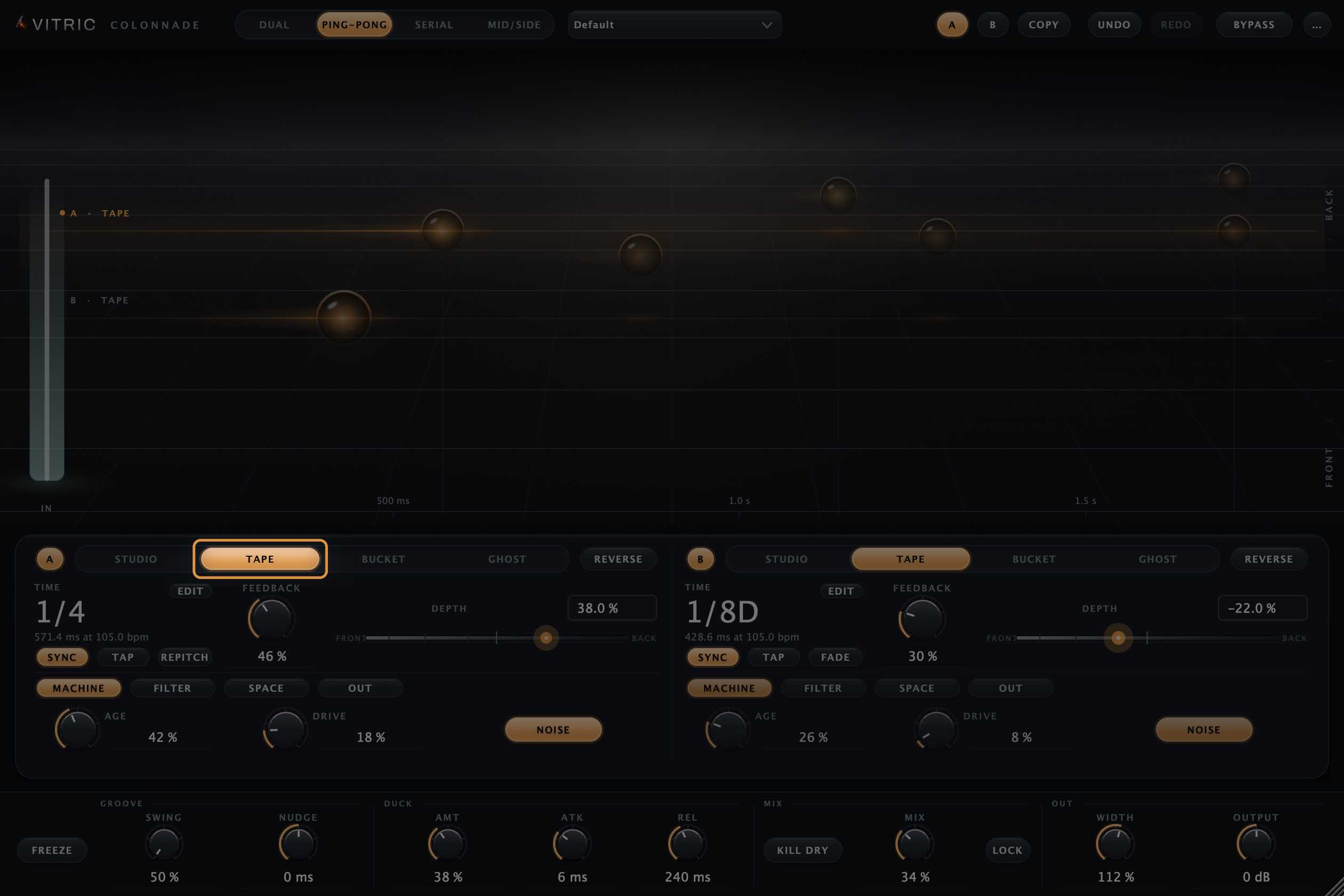
Task: Select Bucket type for delay A
Action: tap(383, 559)
